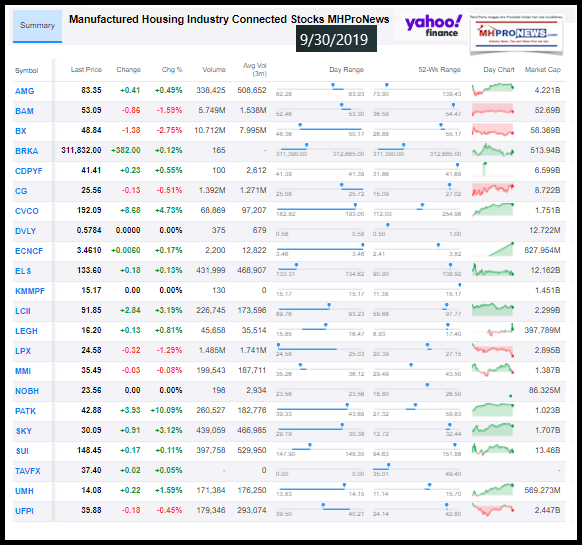Open the PATK ticker link

click(26, 411)
